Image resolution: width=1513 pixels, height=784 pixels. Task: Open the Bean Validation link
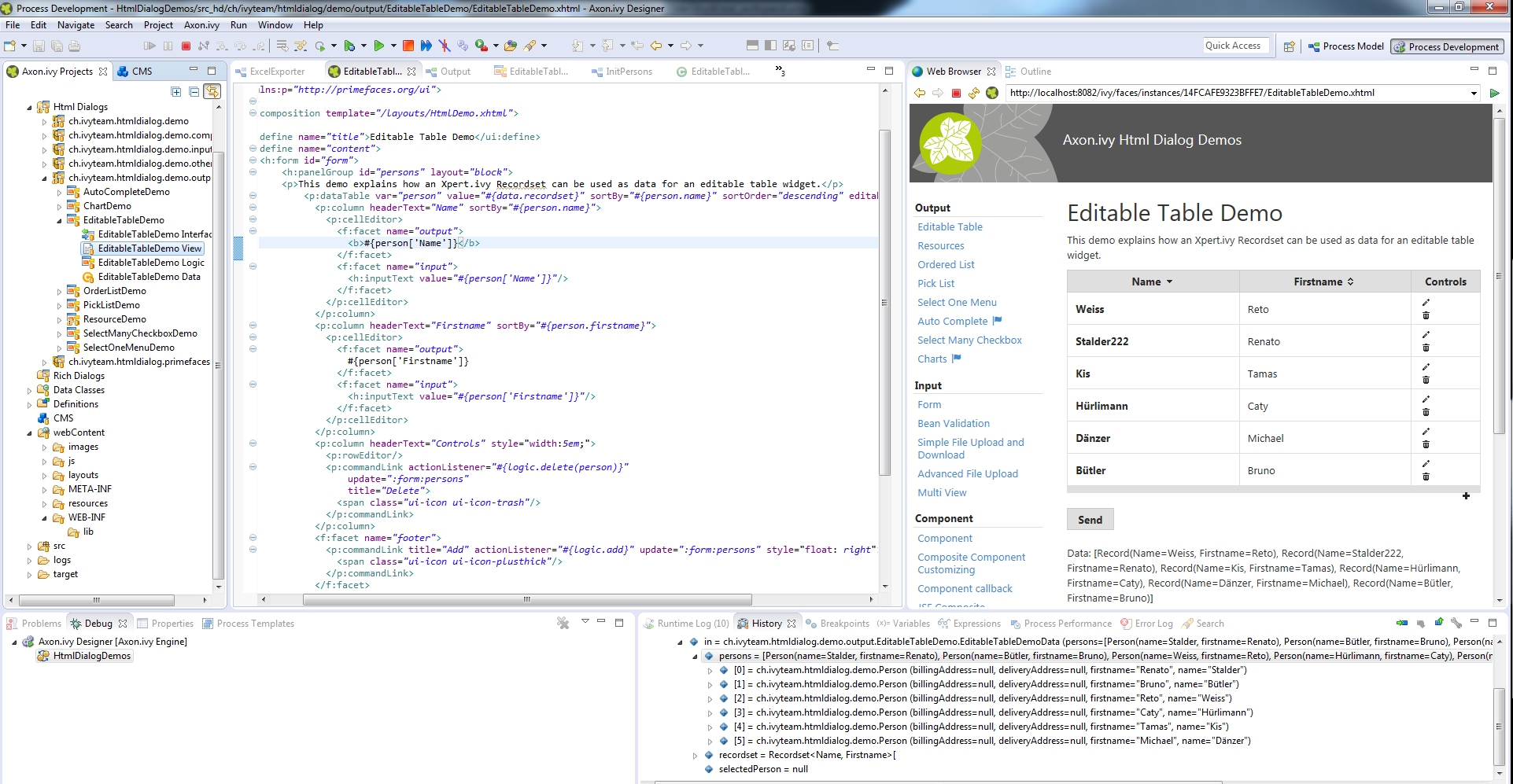(x=954, y=424)
